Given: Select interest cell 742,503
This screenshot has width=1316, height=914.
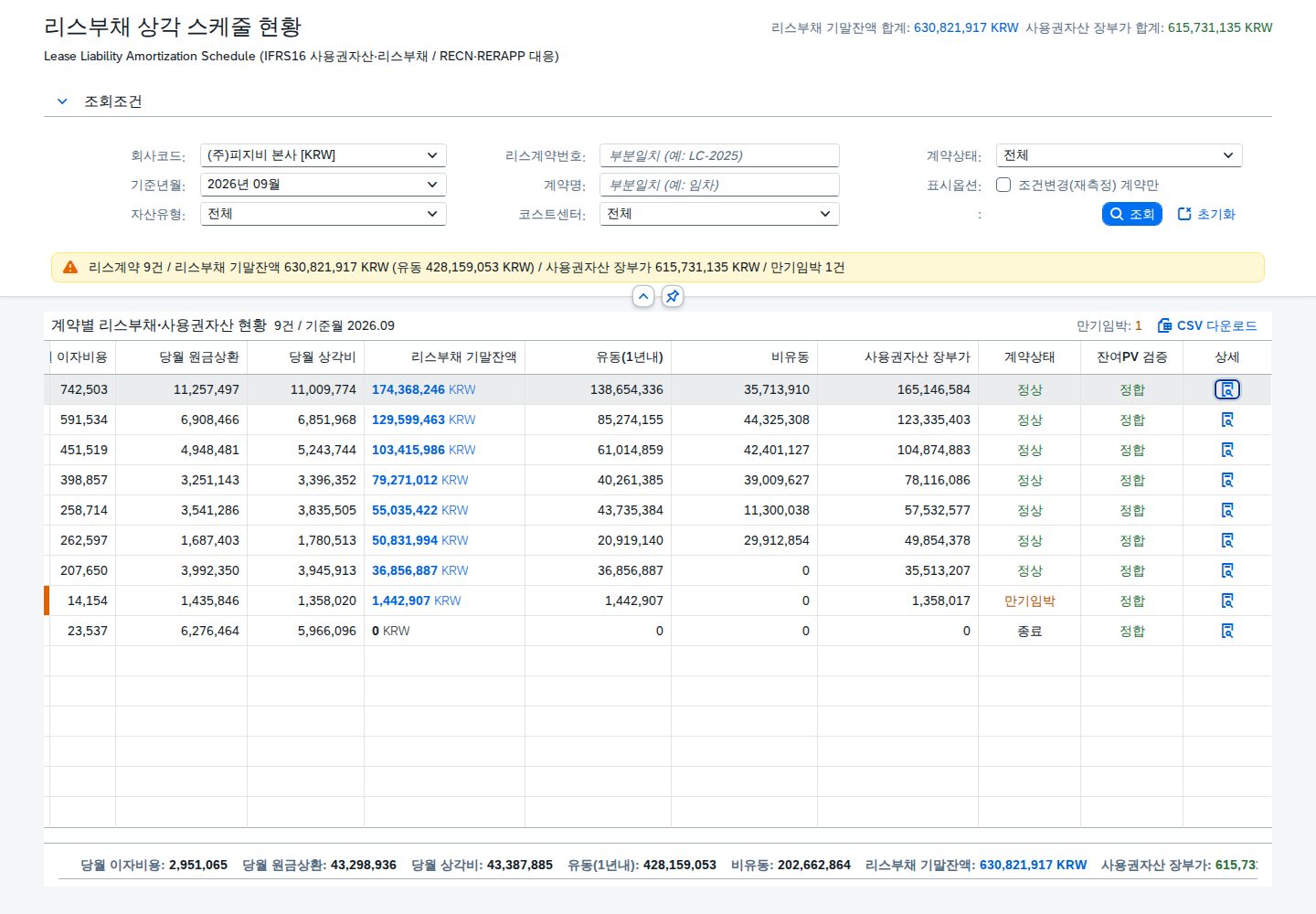Looking at the screenshot, I should point(82,389).
